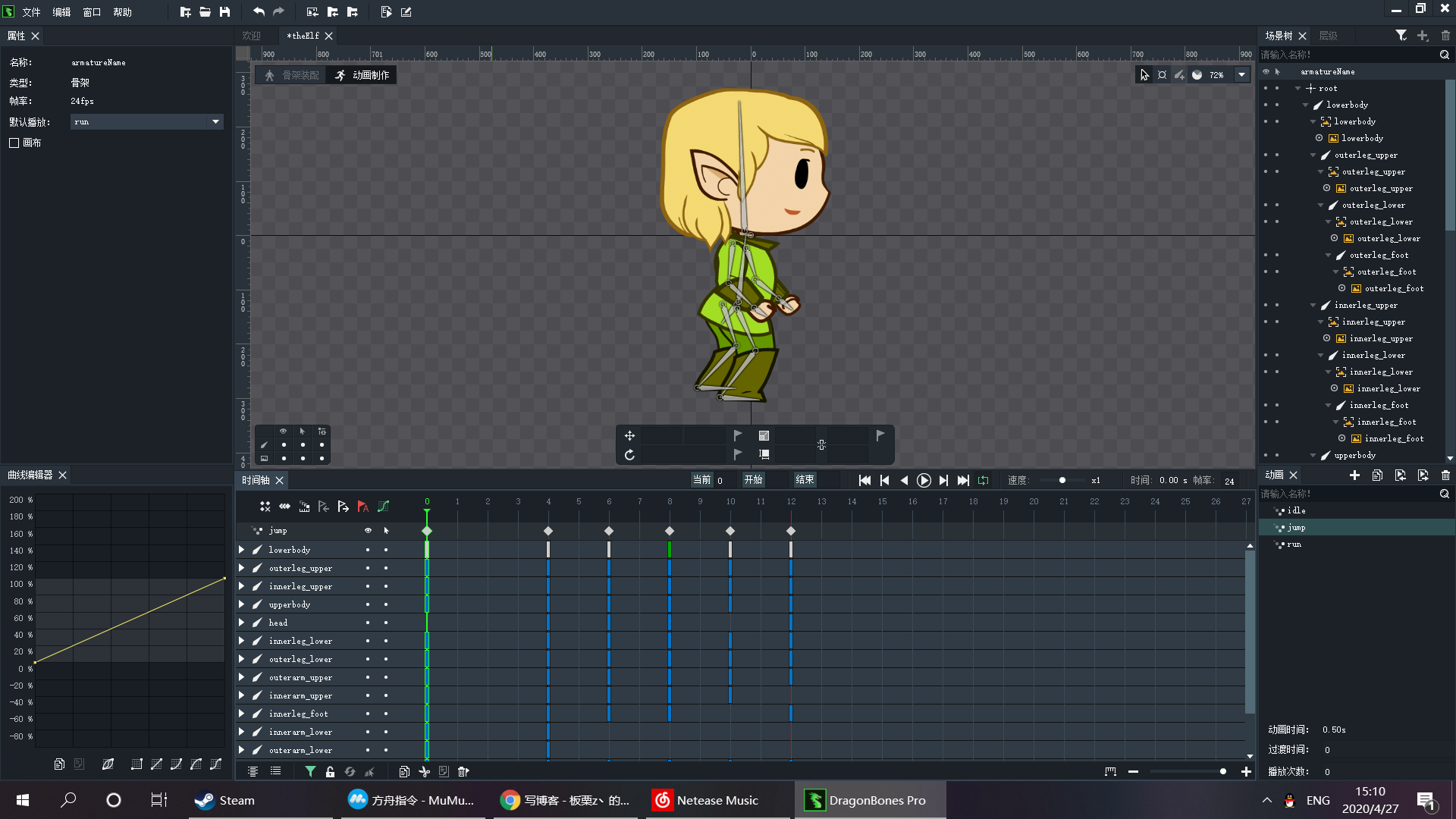Select the run animation
The height and width of the screenshot is (819, 1456).
1294,544
